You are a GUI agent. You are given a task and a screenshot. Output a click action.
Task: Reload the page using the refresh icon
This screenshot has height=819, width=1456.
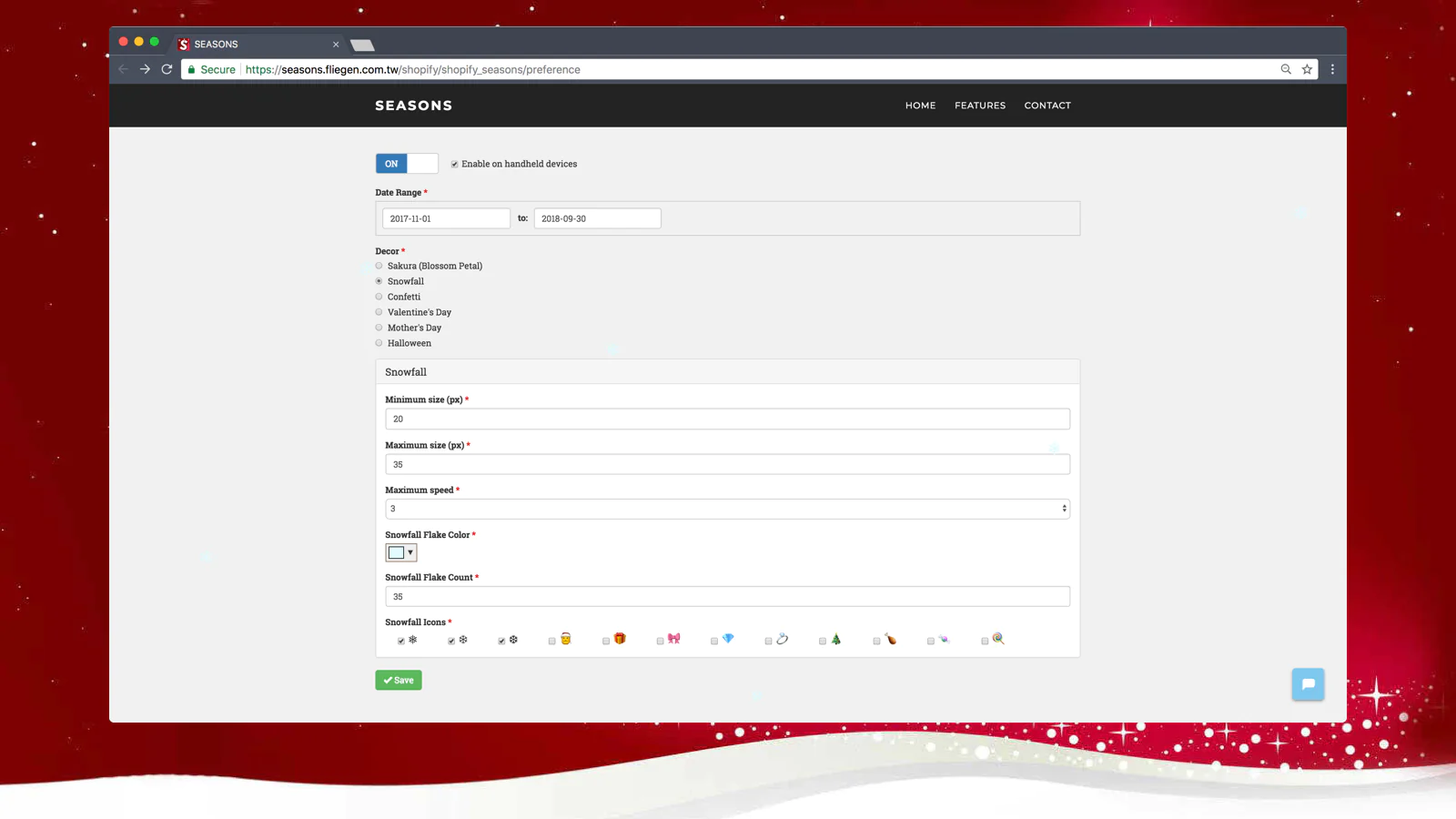click(167, 69)
